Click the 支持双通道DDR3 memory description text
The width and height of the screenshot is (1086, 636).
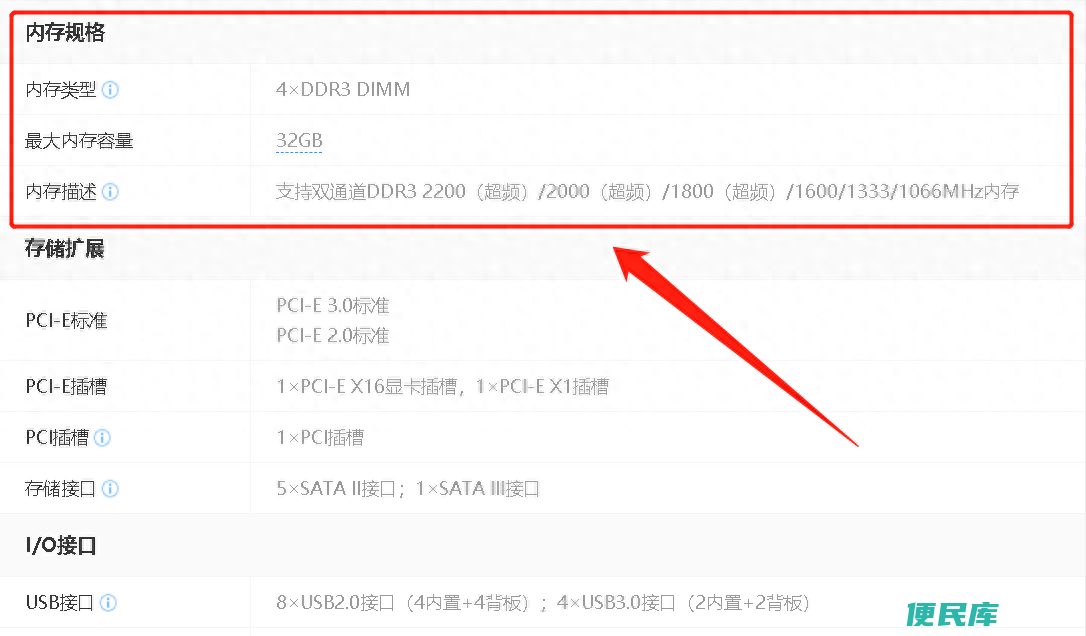point(648,192)
